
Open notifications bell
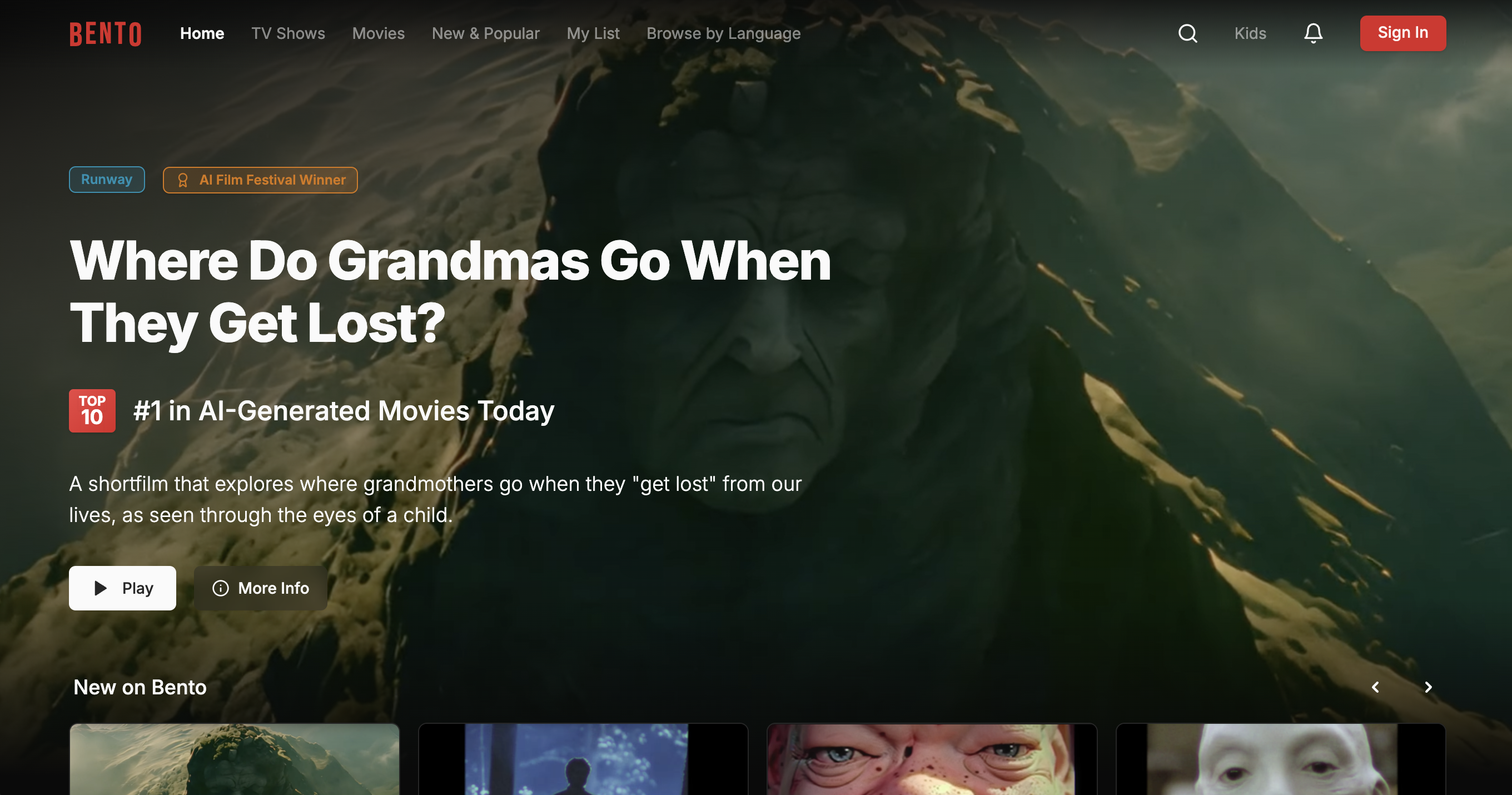[1313, 33]
